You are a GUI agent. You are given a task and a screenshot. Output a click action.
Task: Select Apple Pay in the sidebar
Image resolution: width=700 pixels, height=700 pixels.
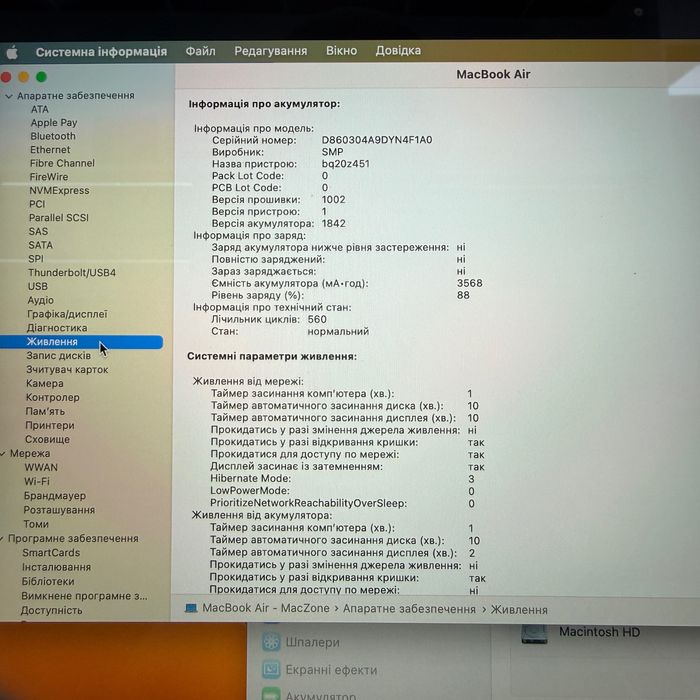pyautogui.click(x=54, y=123)
